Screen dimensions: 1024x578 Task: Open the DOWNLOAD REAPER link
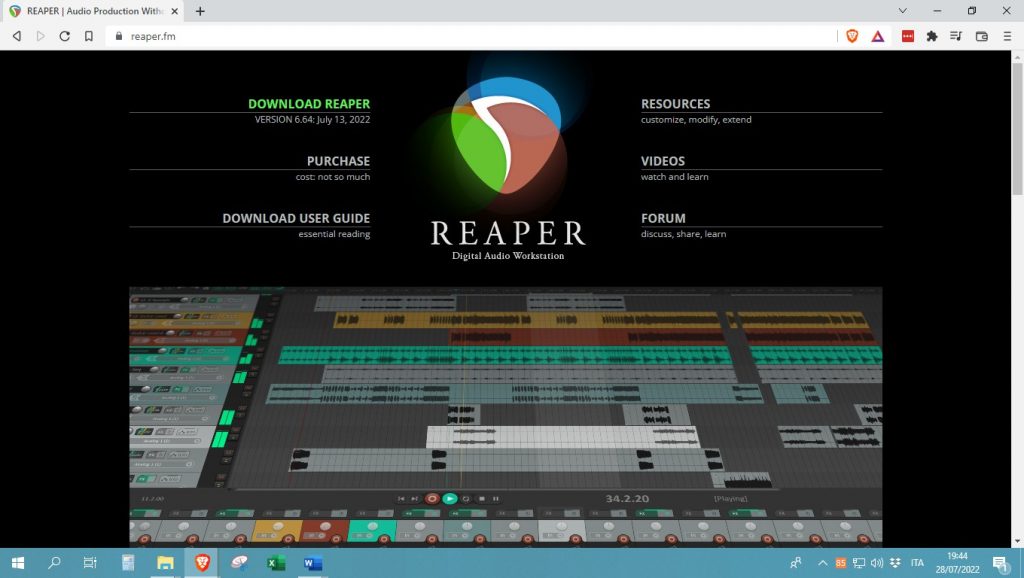point(309,103)
